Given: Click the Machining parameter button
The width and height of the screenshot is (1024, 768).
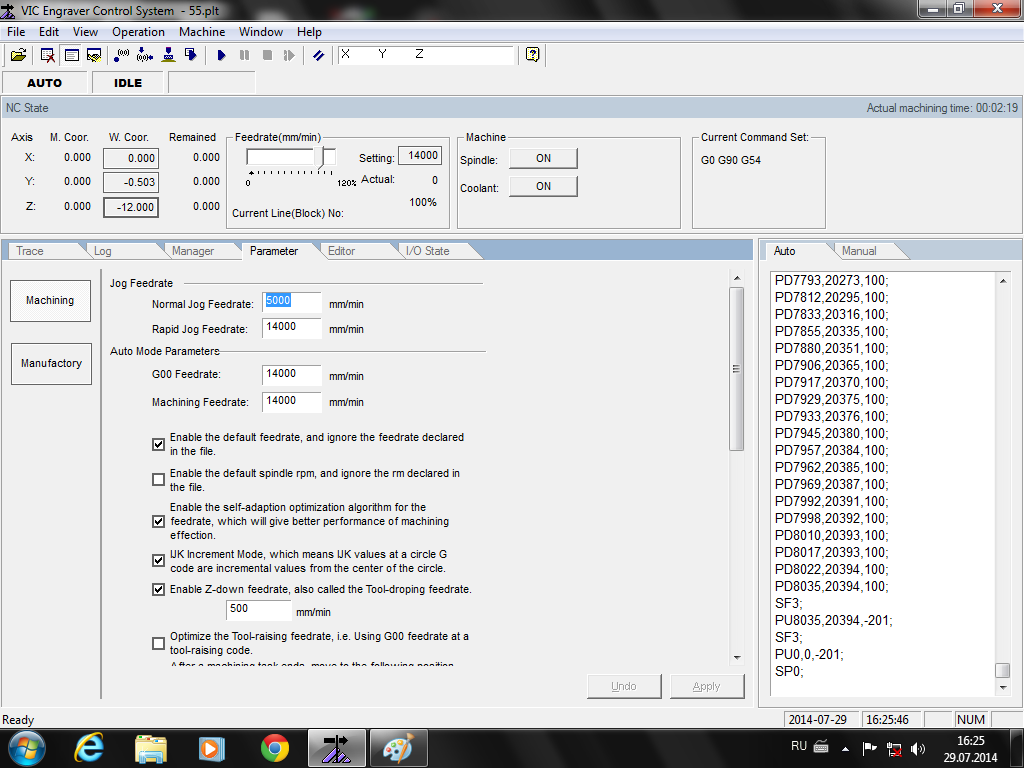Looking at the screenshot, I should [x=50, y=300].
